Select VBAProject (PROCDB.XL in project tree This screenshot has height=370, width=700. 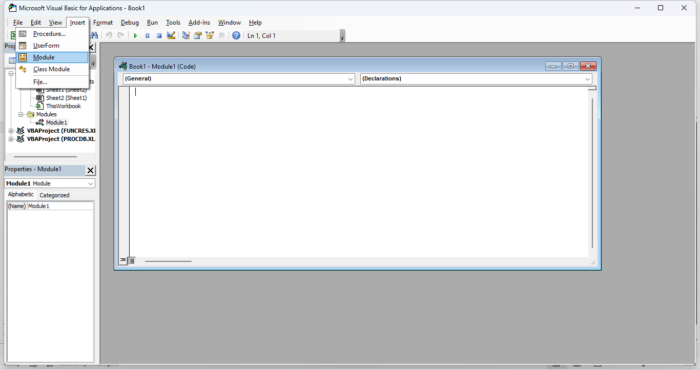61,139
